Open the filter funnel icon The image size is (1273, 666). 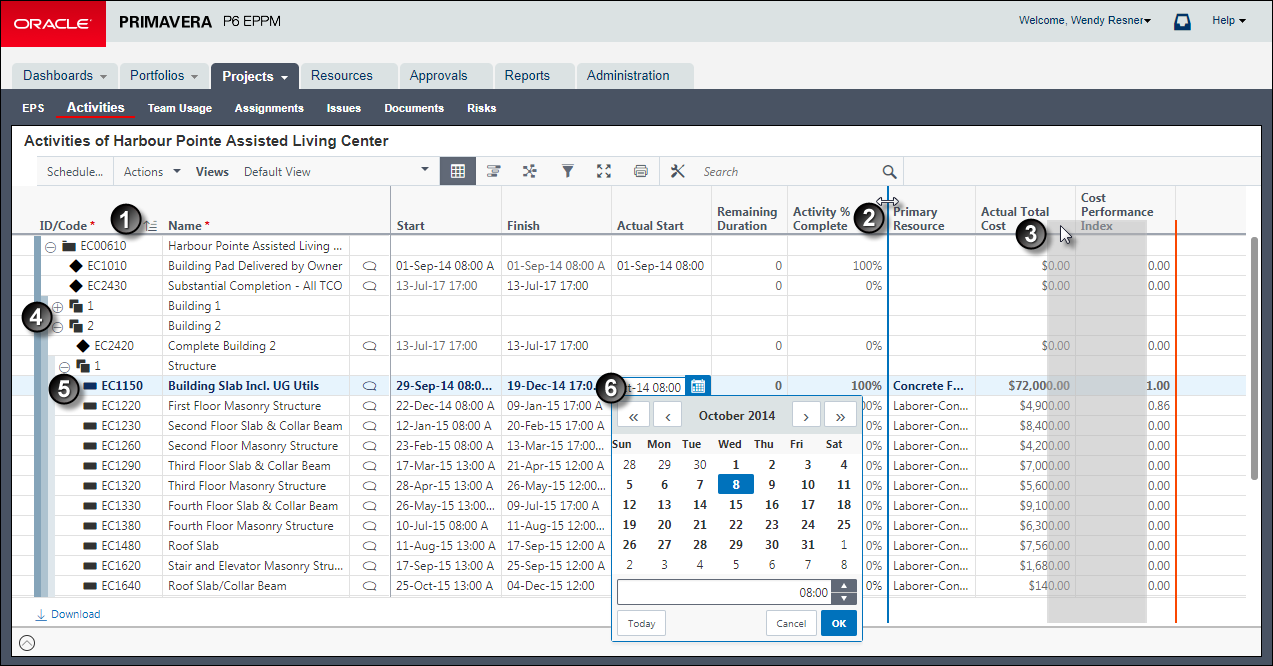pos(567,171)
